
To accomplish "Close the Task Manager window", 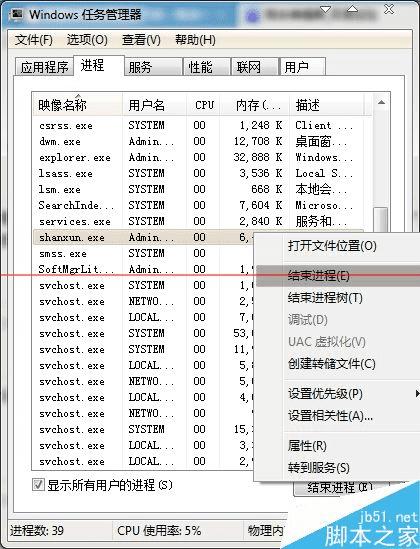I will click(x=389, y=9).
